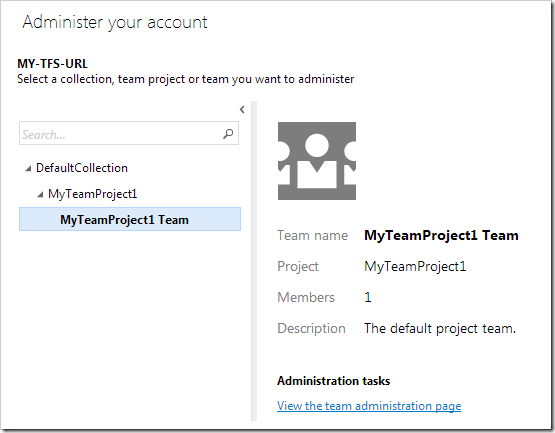Collapse the DefaultCollection tree node
Image resolution: width=555 pixels, height=433 pixels.
tap(28, 169)
